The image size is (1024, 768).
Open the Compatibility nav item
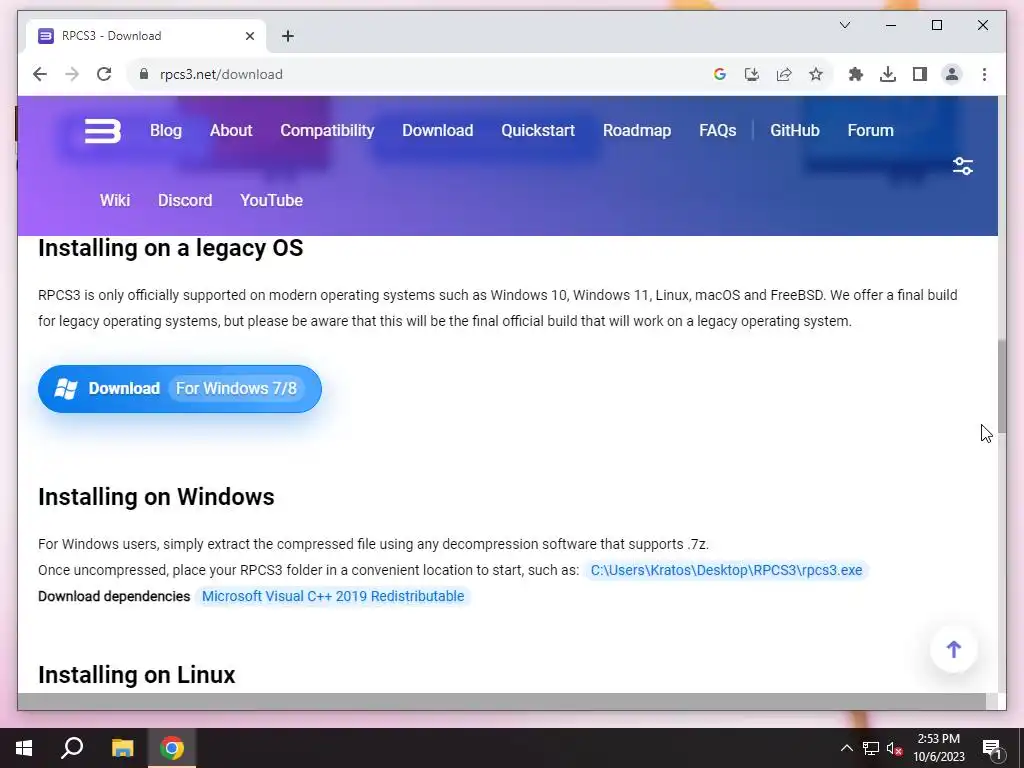point(327,131)
